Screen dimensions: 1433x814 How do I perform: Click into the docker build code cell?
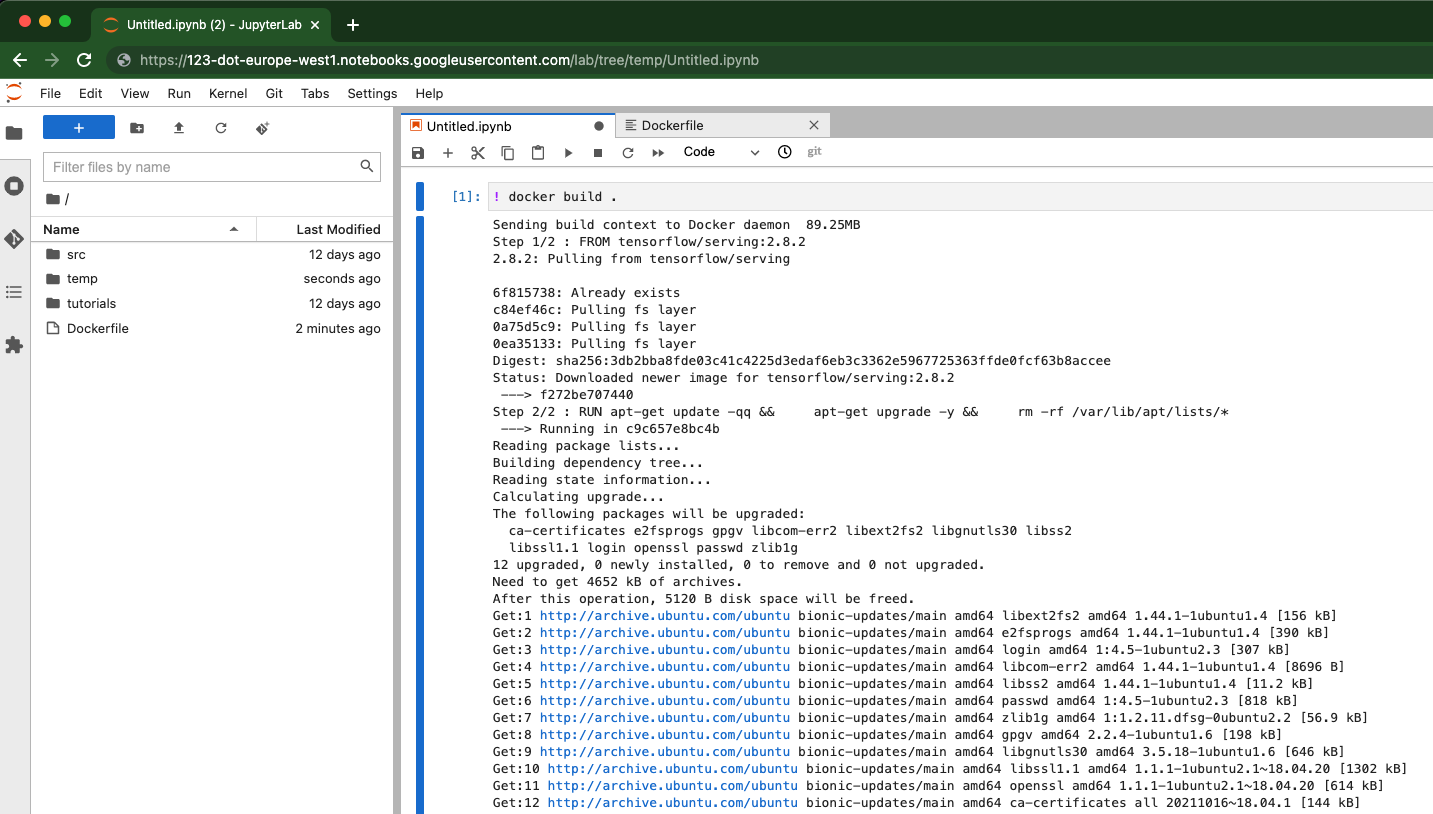click(x=960, y=196)
